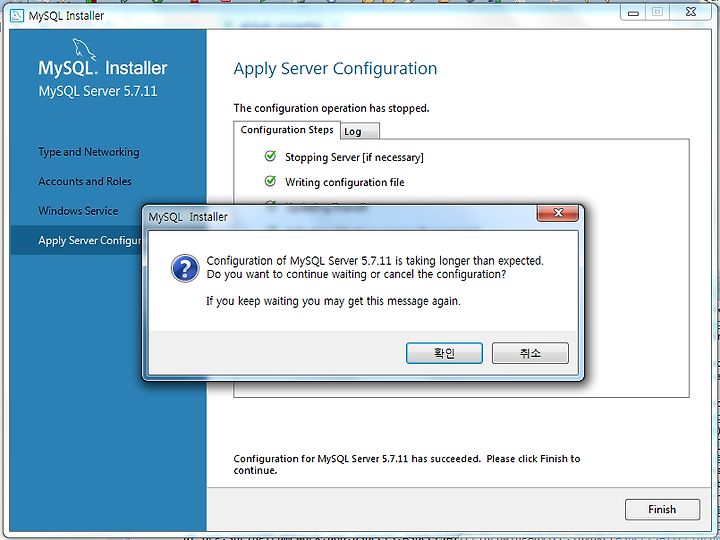This screenshot has width=720, height=540.
Task: Click 'Writing configuration file' step text
Action: (344, 182)
